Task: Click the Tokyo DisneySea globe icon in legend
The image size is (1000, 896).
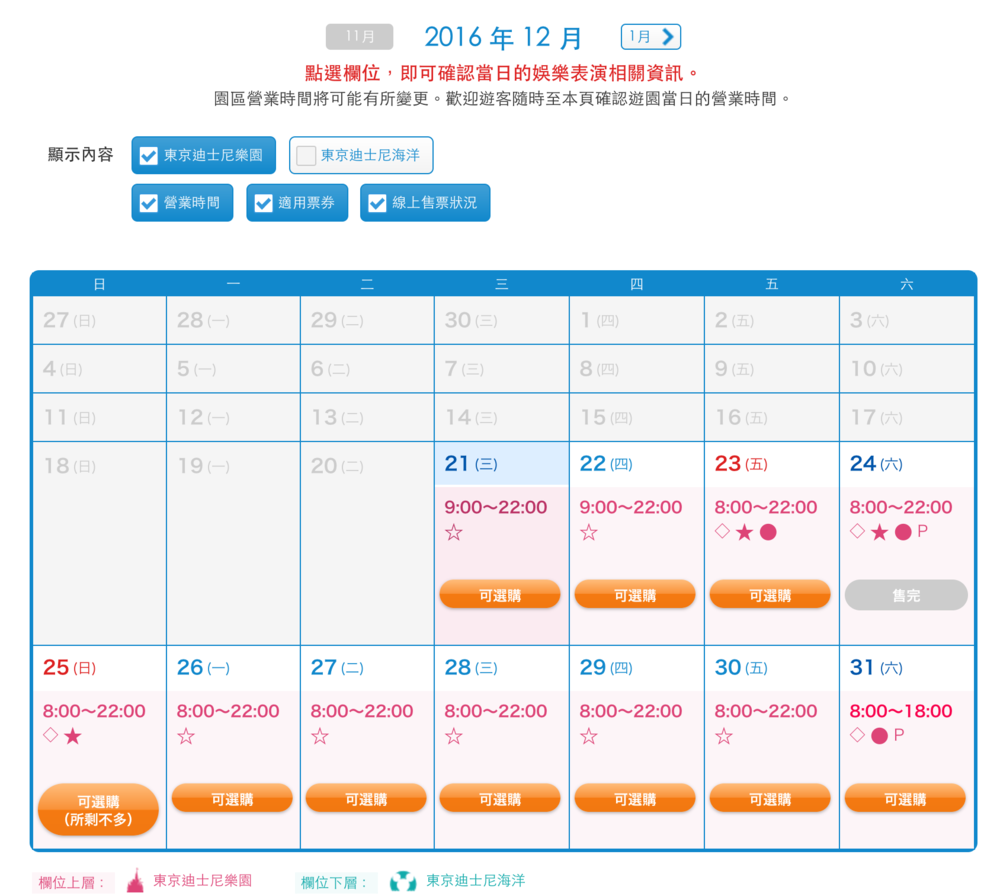Action: pyautogui.click(x=402, y=881)
